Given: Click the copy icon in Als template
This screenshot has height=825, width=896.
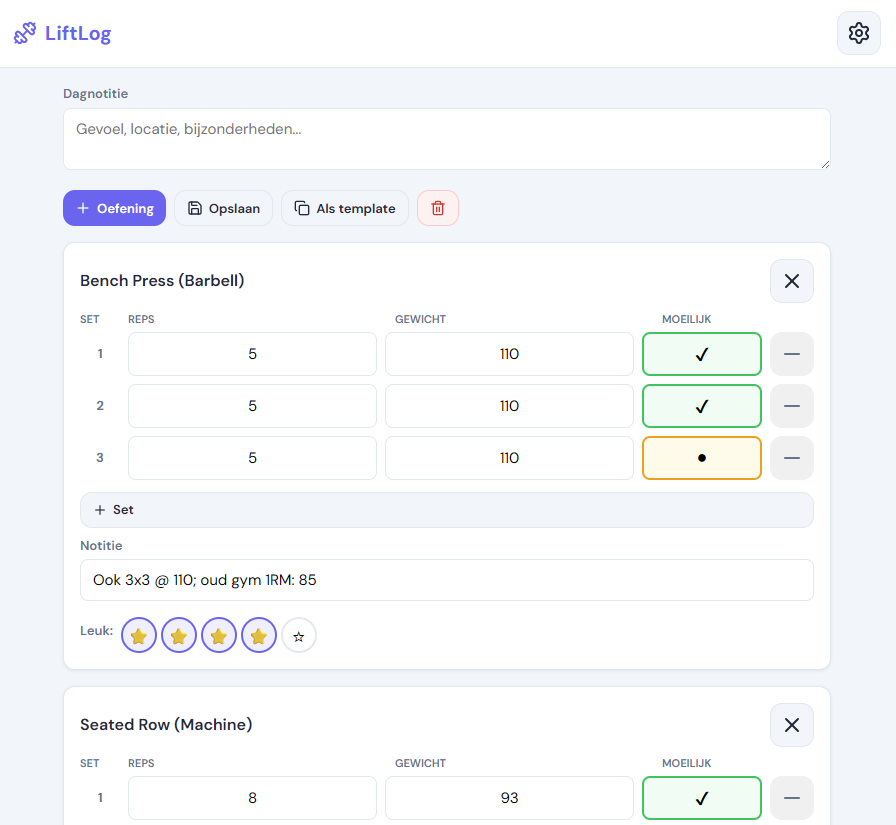Looking at the screenshot, I should (301, 208).
